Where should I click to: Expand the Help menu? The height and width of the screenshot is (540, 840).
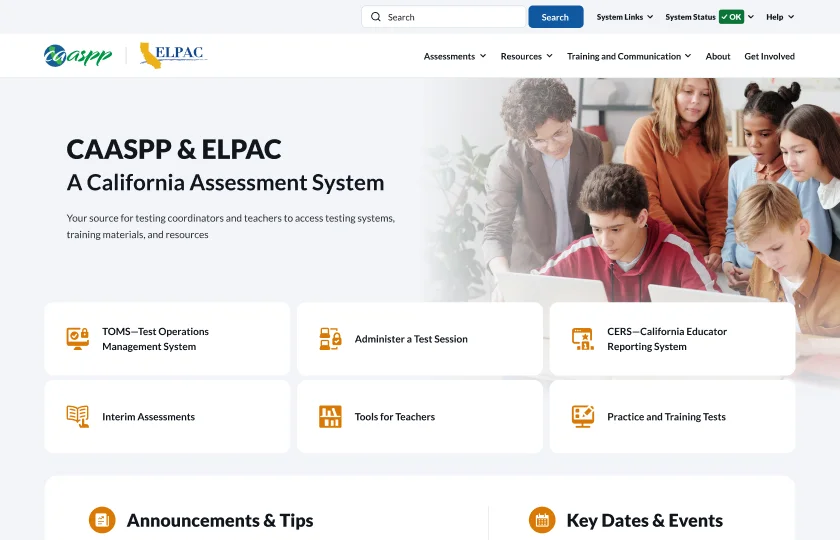(x=780, y=17)
